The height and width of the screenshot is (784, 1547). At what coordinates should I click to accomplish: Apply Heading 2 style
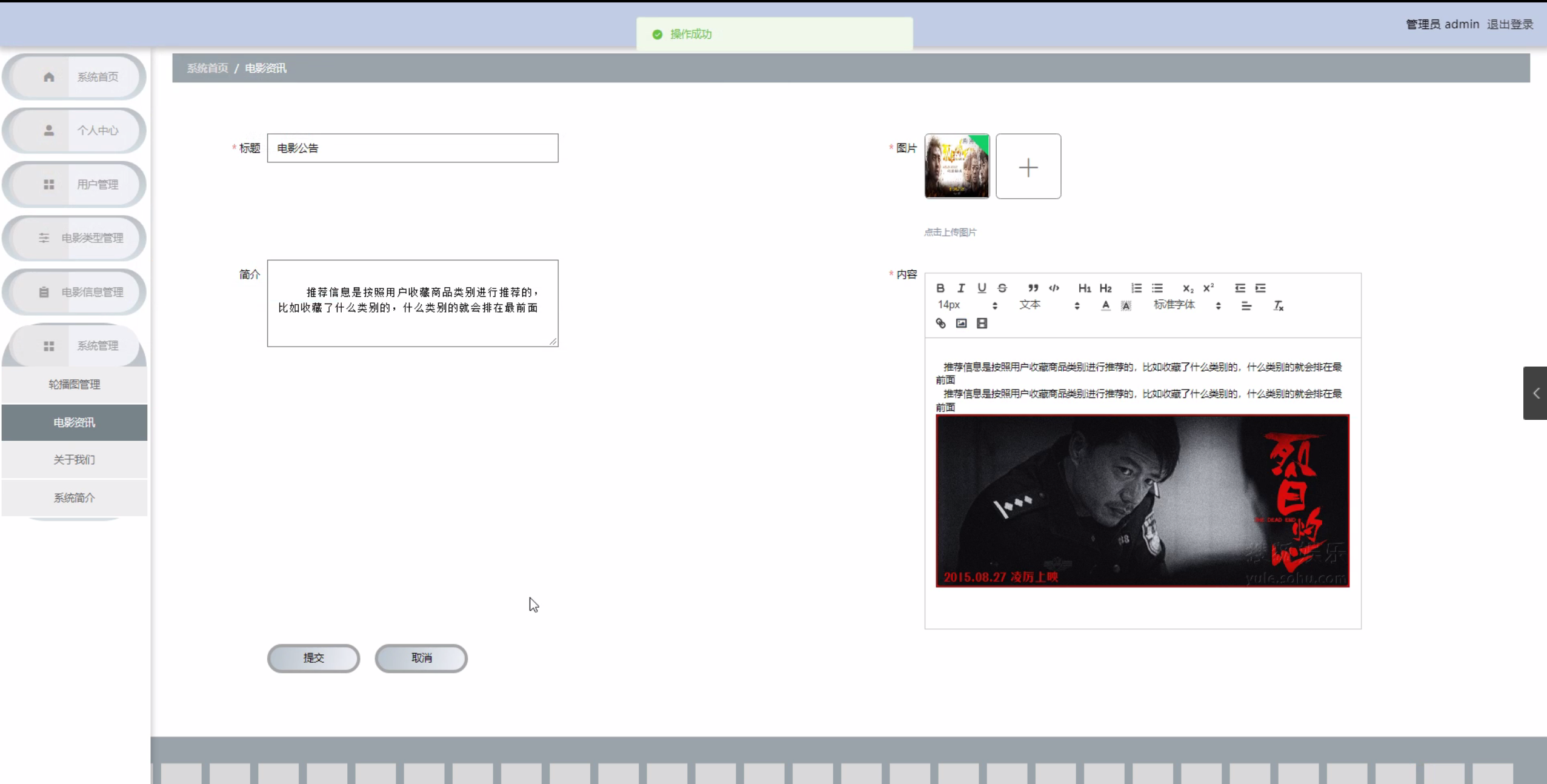(x=1106, y=288)
